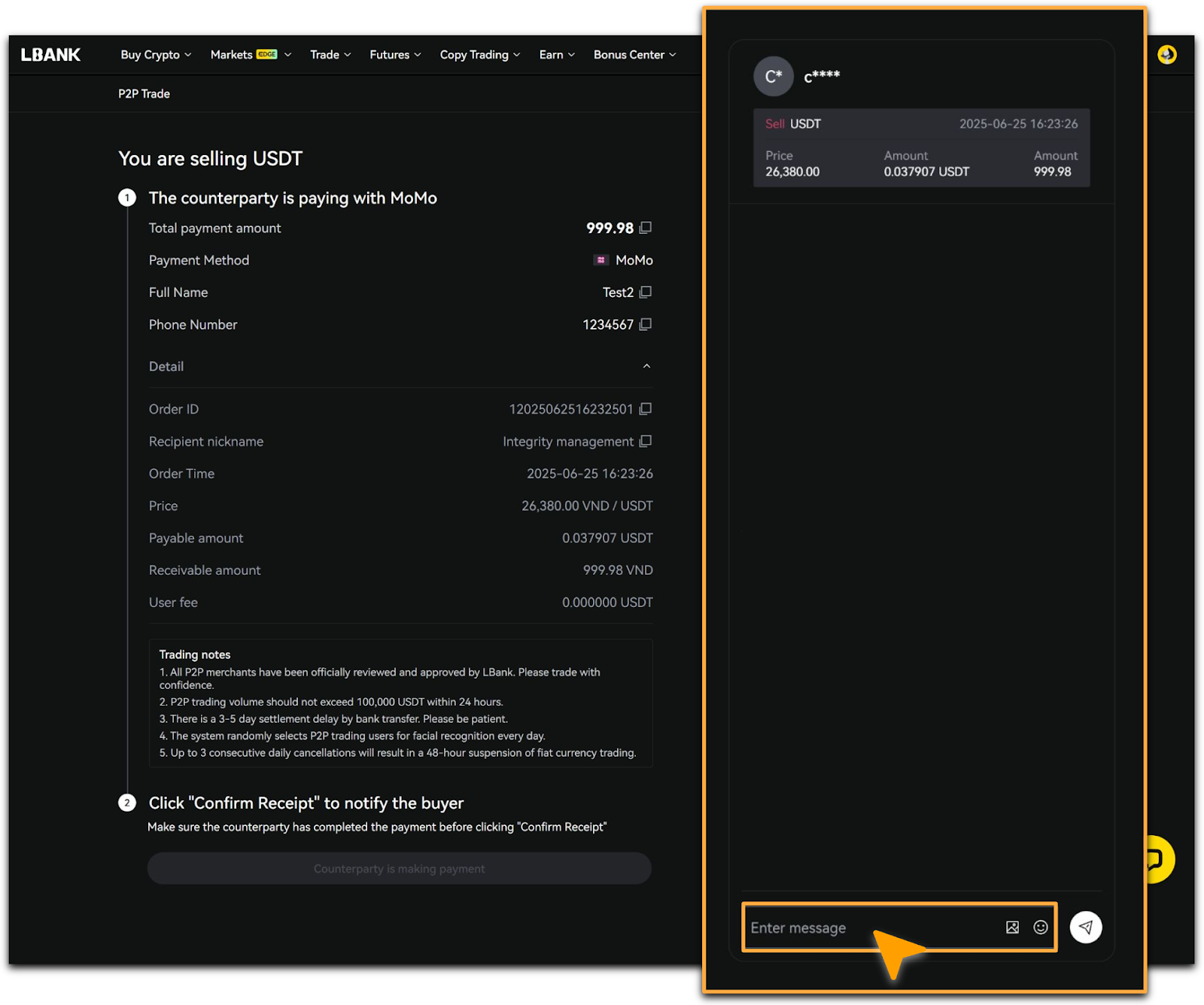Open the emoji picker in chat
Viewport: 1204px width, 1005px height.
(1040, 928)
